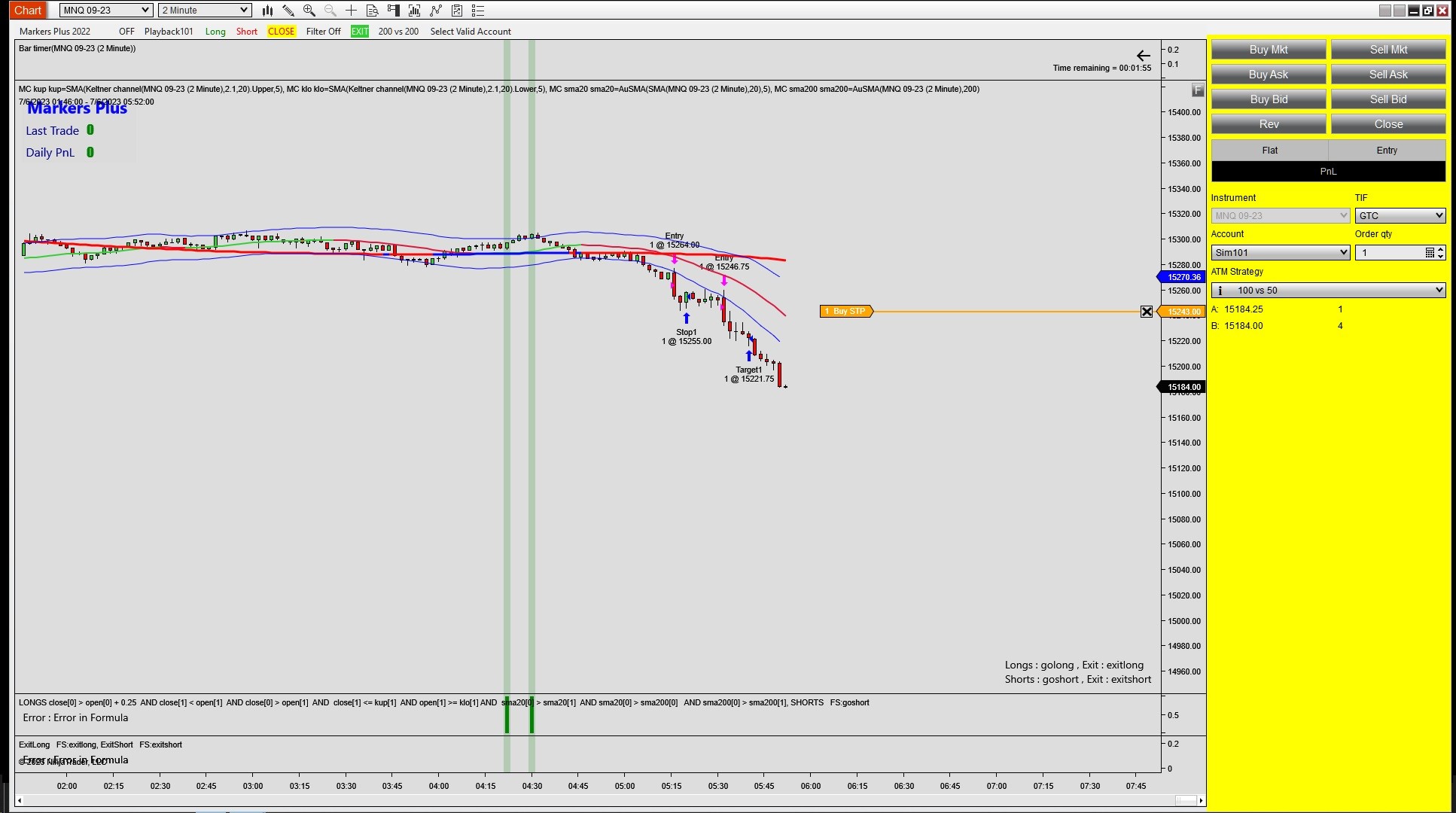
Task: Open the data box icon
Action: tap(372, 11)
